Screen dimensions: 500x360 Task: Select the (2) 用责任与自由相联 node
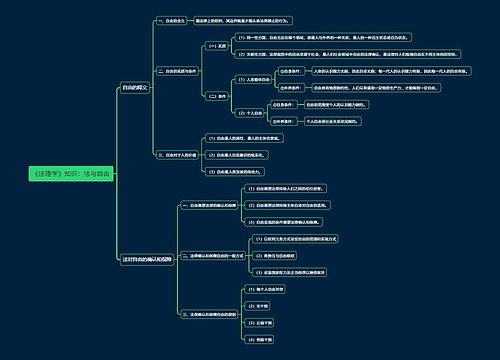point(275,256)
